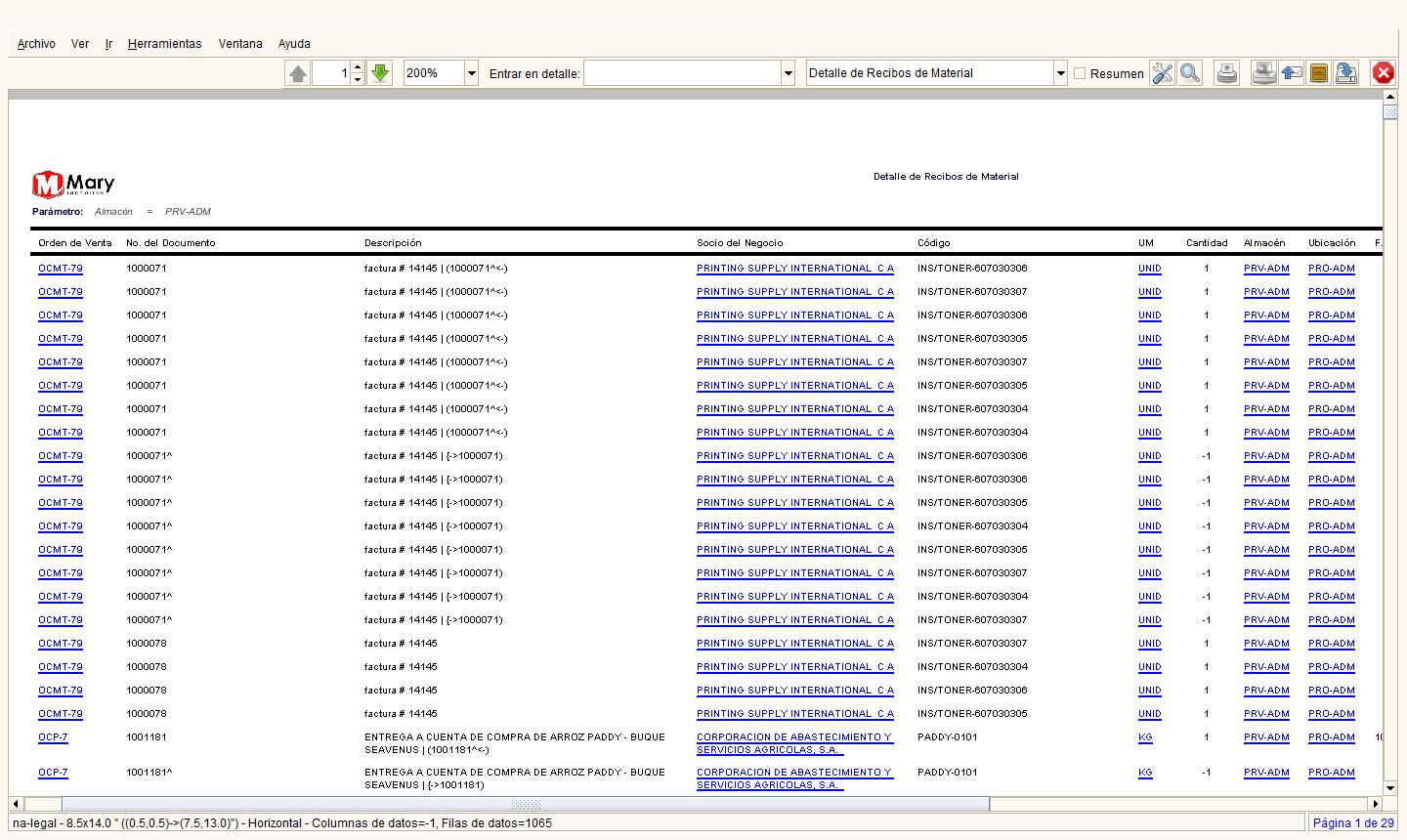The width and height of the screenshot is (1407, 840).
Task: Open the 200% zoom dropdown
Action: [x=472, y=73]
